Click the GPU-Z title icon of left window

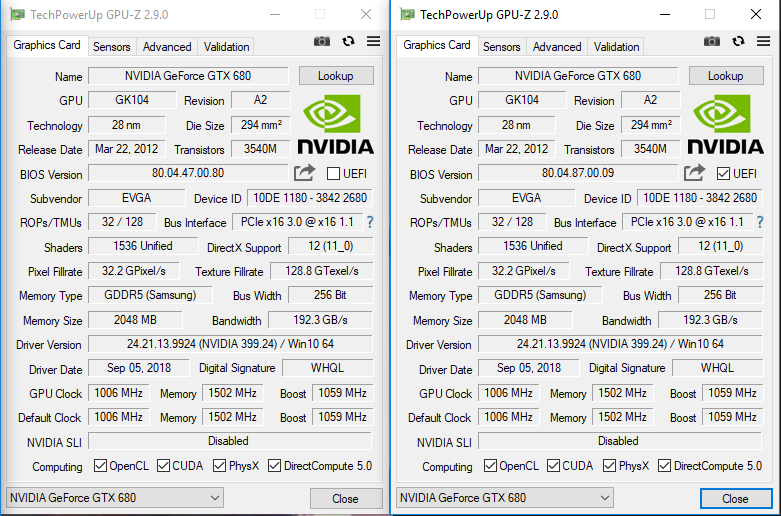click(17, 14)
